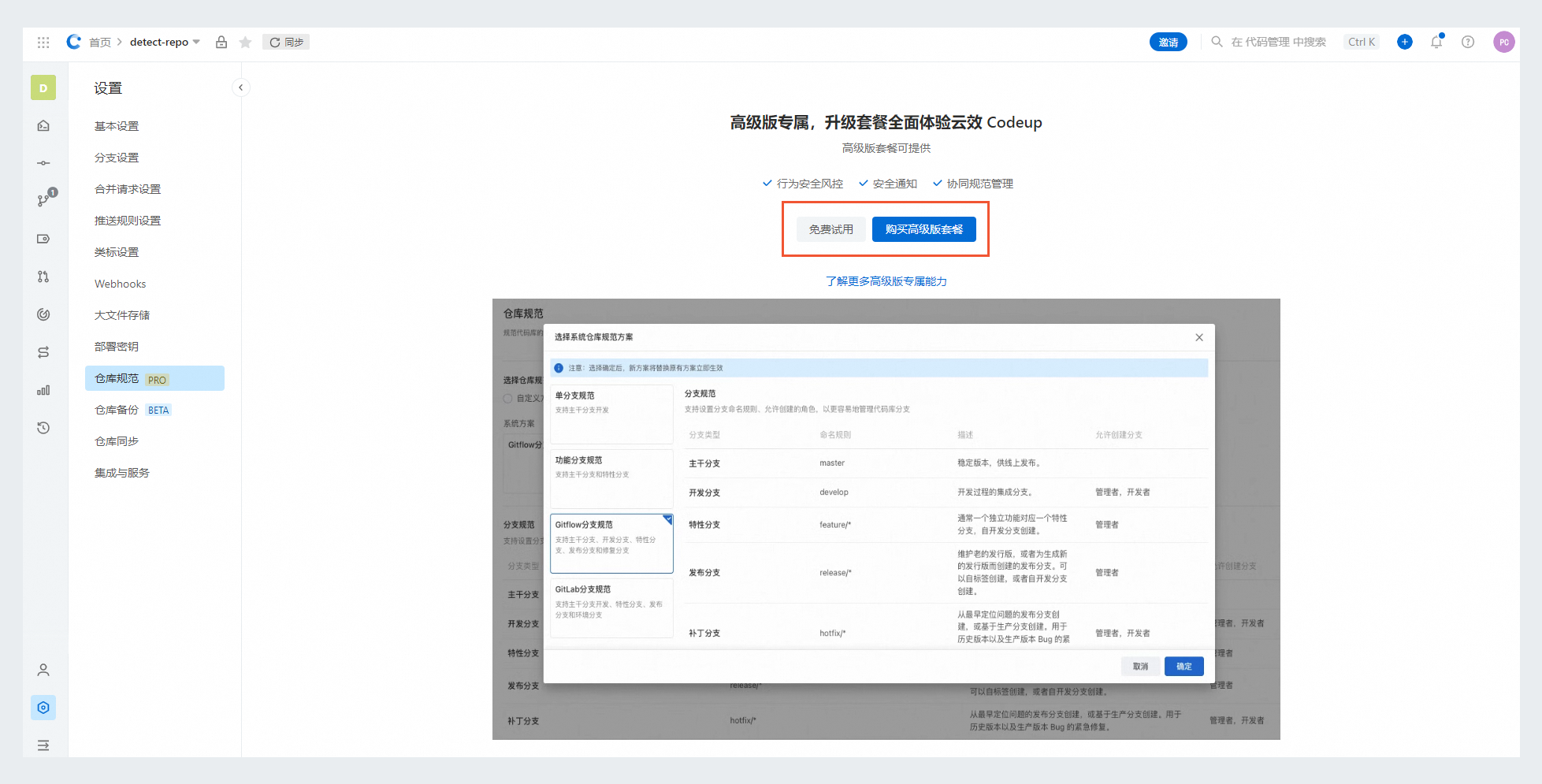The image size is (1542, 784).
Task: Open the statistics bar chart sidebar icon
Action: pos(43,390)
